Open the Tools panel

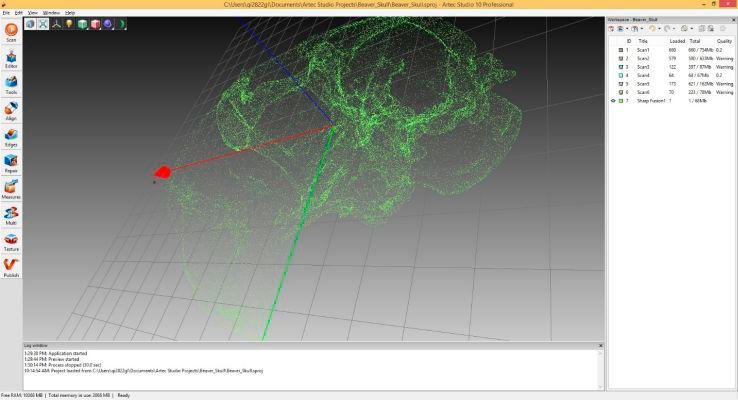point(11,85)
